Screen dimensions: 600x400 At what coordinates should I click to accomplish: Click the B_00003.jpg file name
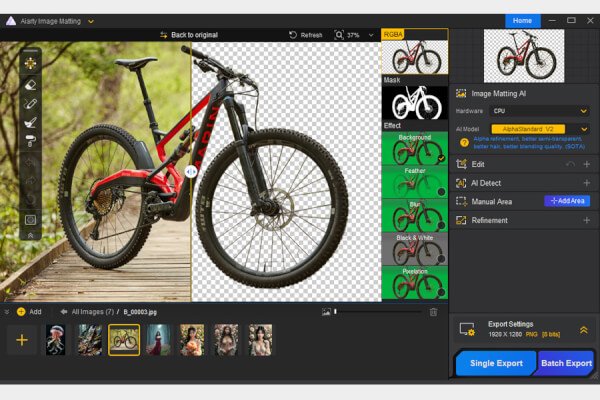click(x=140, y=312)
